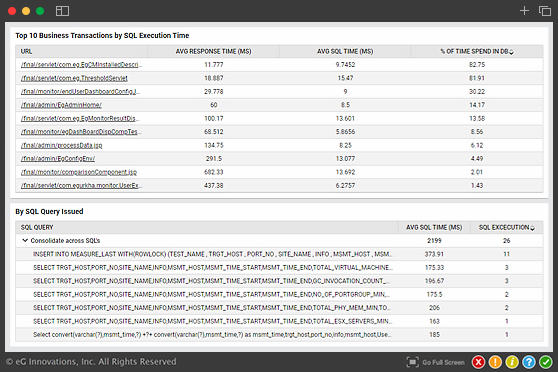Click the yellow info status icon
558x372 pixels.
coord(512,362)
